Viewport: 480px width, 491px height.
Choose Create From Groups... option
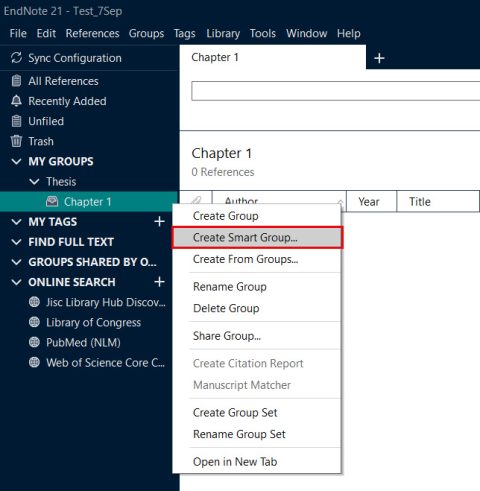257,259
